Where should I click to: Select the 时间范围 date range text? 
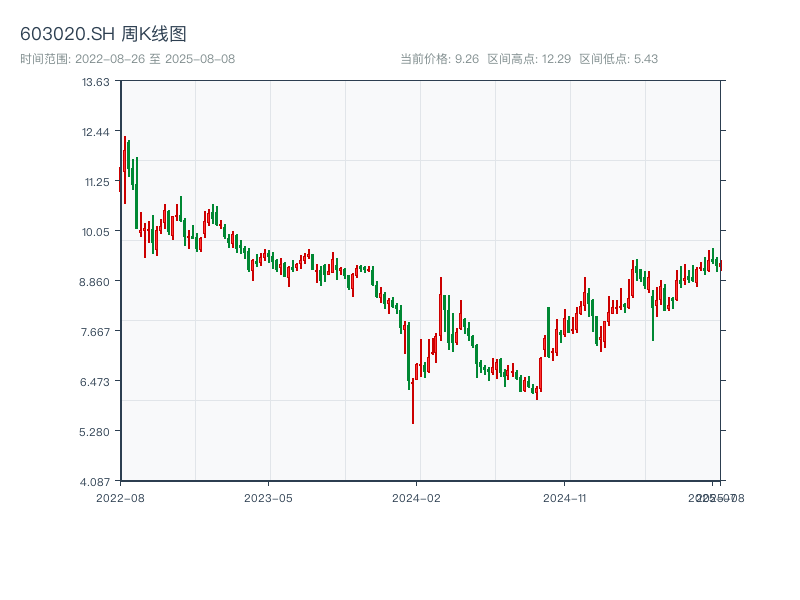127,59
